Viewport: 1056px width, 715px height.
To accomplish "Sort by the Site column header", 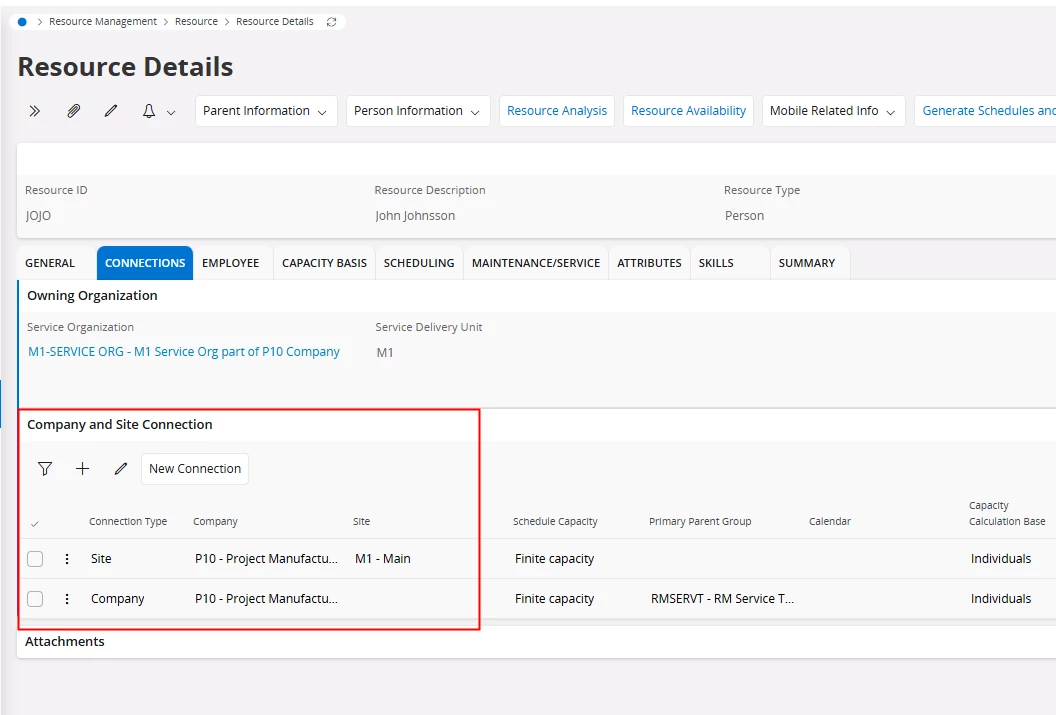I will pyautogui.click(x=361, y=522).
